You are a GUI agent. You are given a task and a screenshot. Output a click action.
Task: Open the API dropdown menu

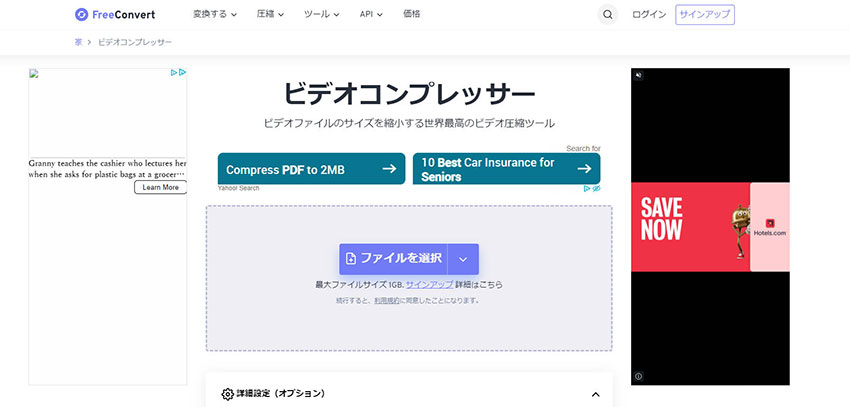(371, 15)
